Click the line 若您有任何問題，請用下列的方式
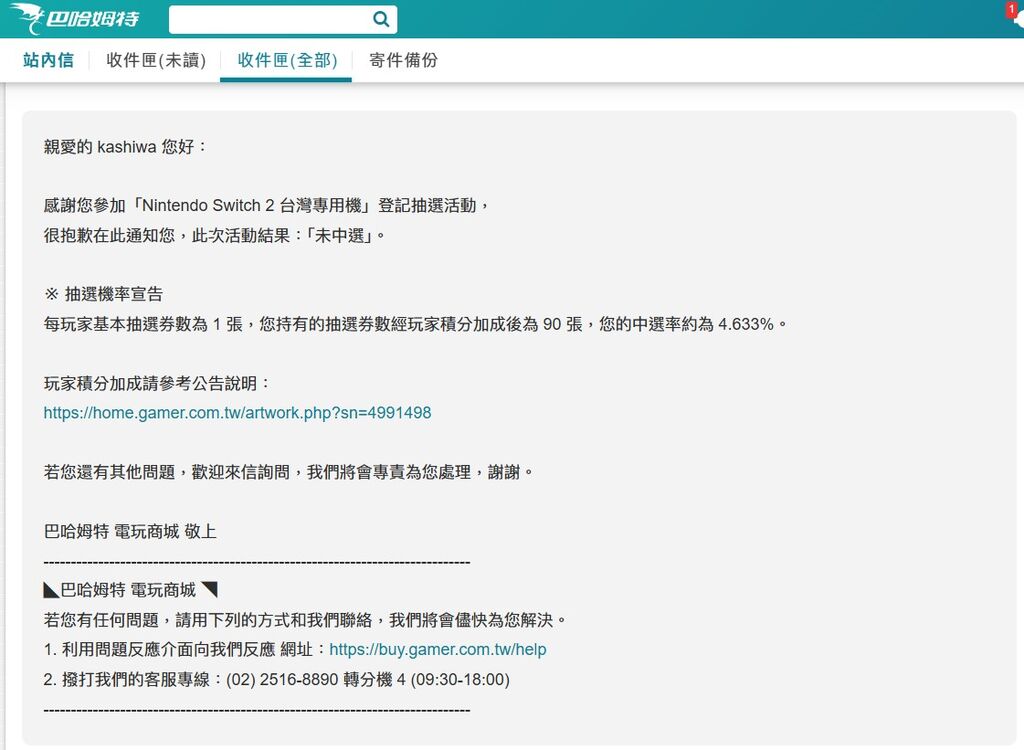The image size is (1024, 750). [305, 620]
